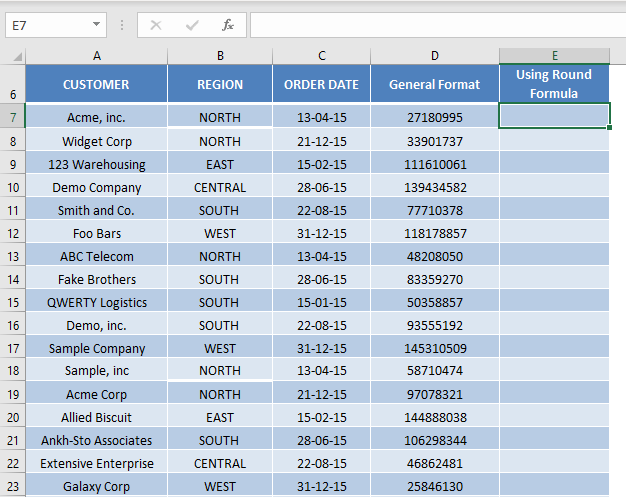This screenshot has height=497, width=626.
Task: Click the formula bar vertical dots handle
Action: 122,25
